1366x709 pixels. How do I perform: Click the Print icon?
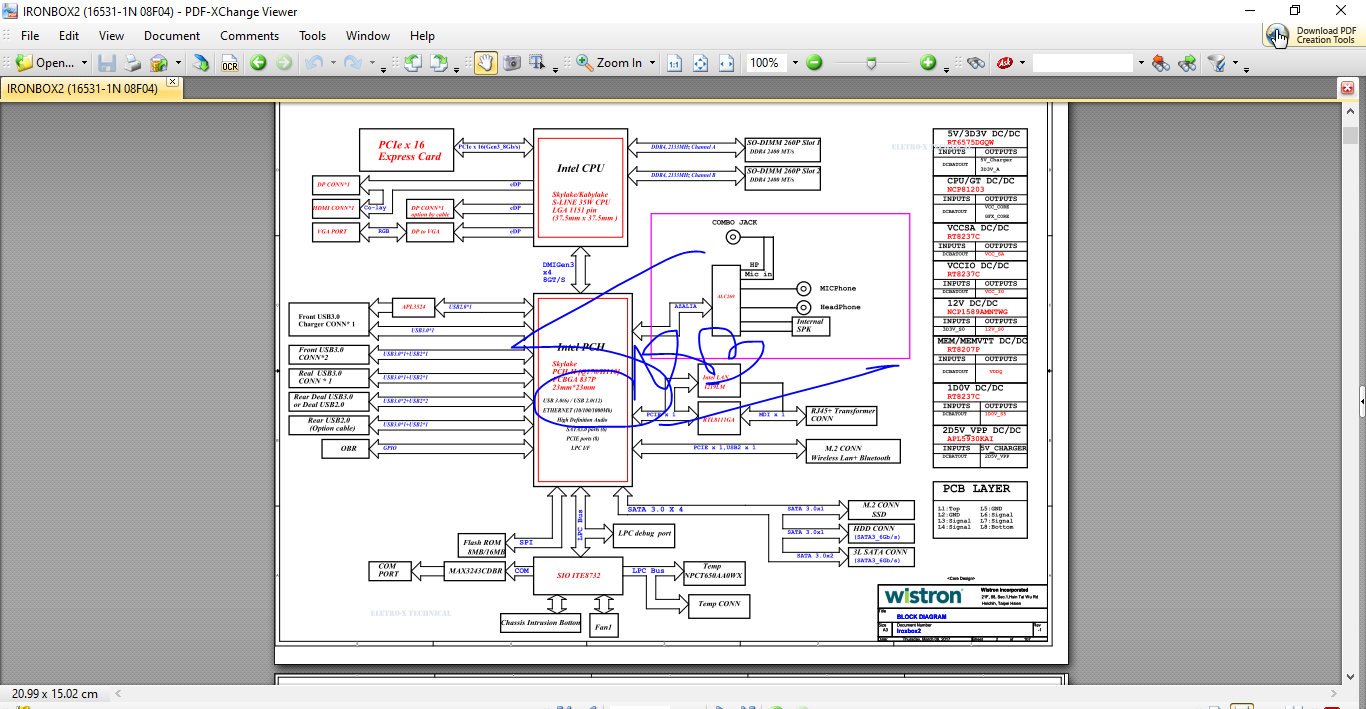tap(132, 63)
